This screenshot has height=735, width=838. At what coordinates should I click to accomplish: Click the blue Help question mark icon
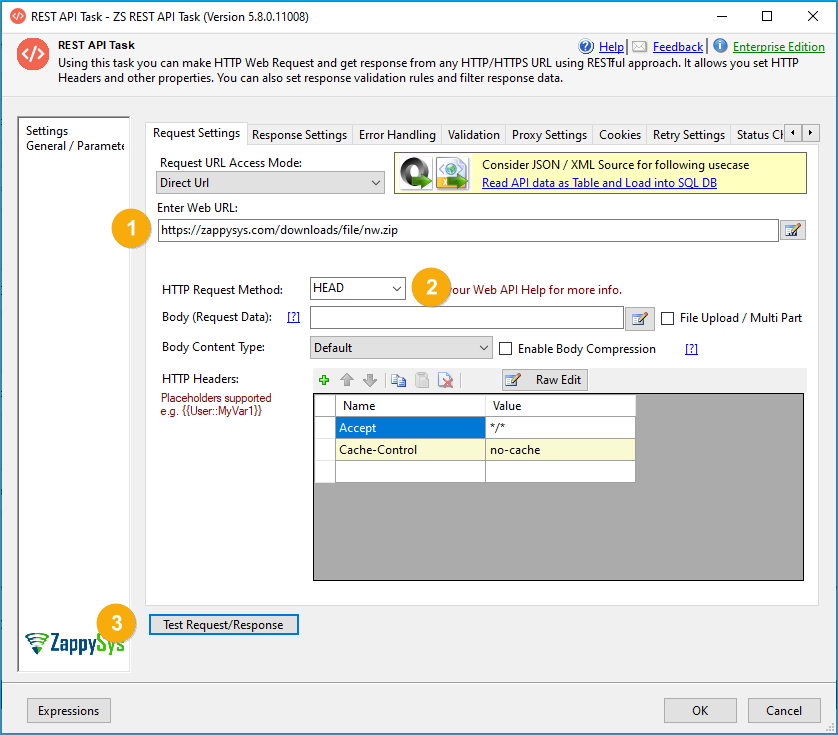(587, 46)
